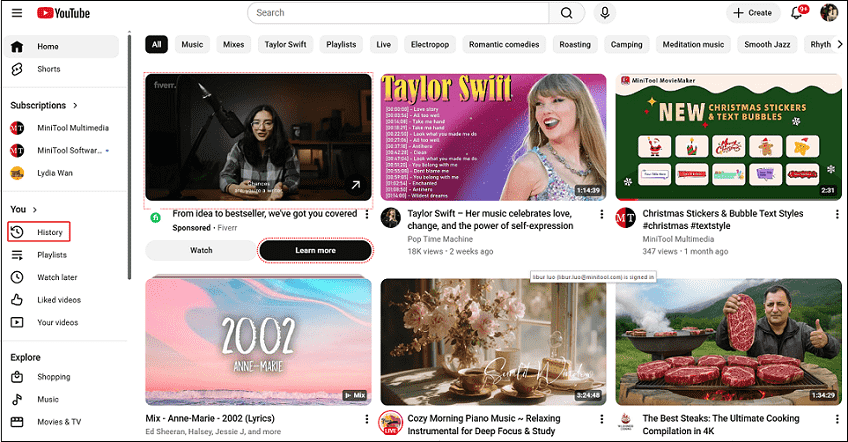This screenshot has width=848, height=442.
Task: Open Pop Time Machine channel name
Action: 440,239
